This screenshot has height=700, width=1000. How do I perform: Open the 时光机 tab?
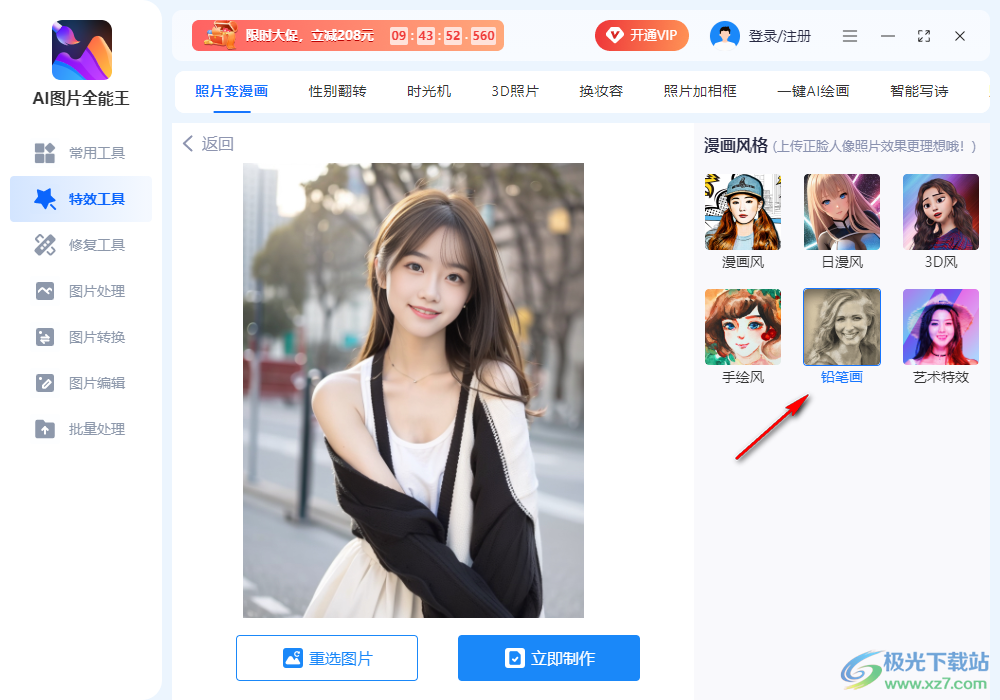pyautogui.click(x=428, y=91)
